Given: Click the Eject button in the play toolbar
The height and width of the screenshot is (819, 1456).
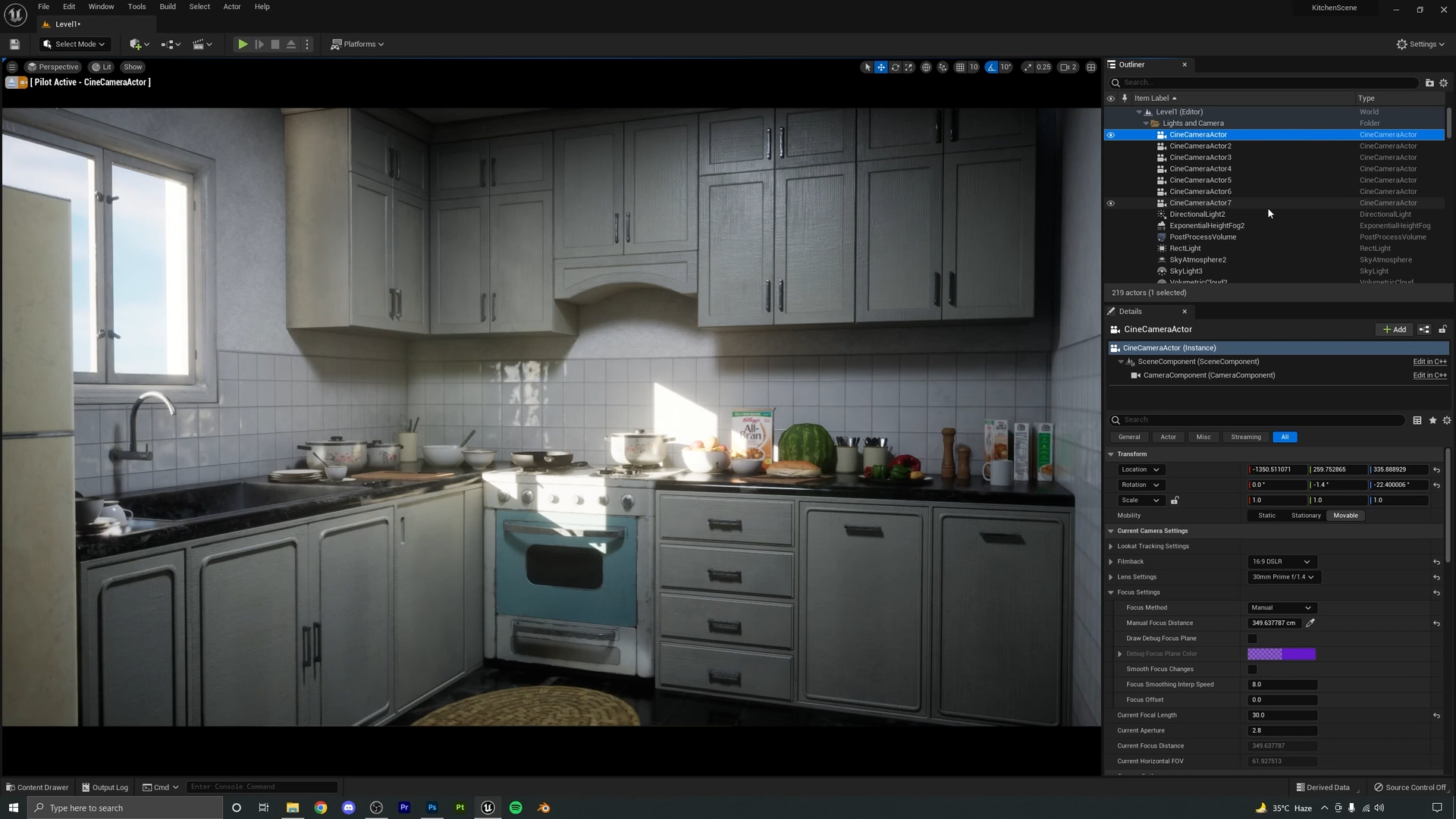Looking at the screenshot, I should pyautogui.click(x=291, y=44).
